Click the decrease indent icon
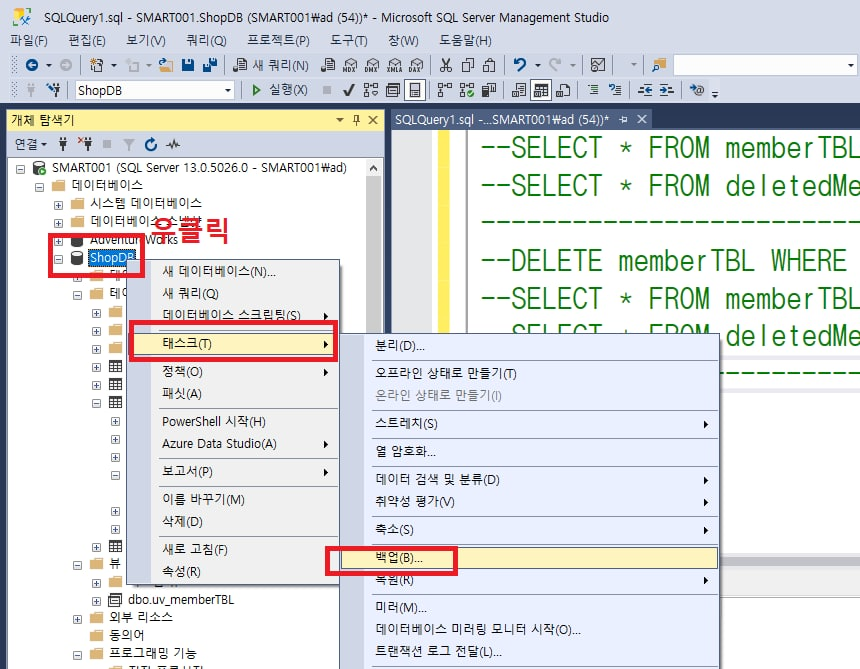 click(x=645, y=90)
